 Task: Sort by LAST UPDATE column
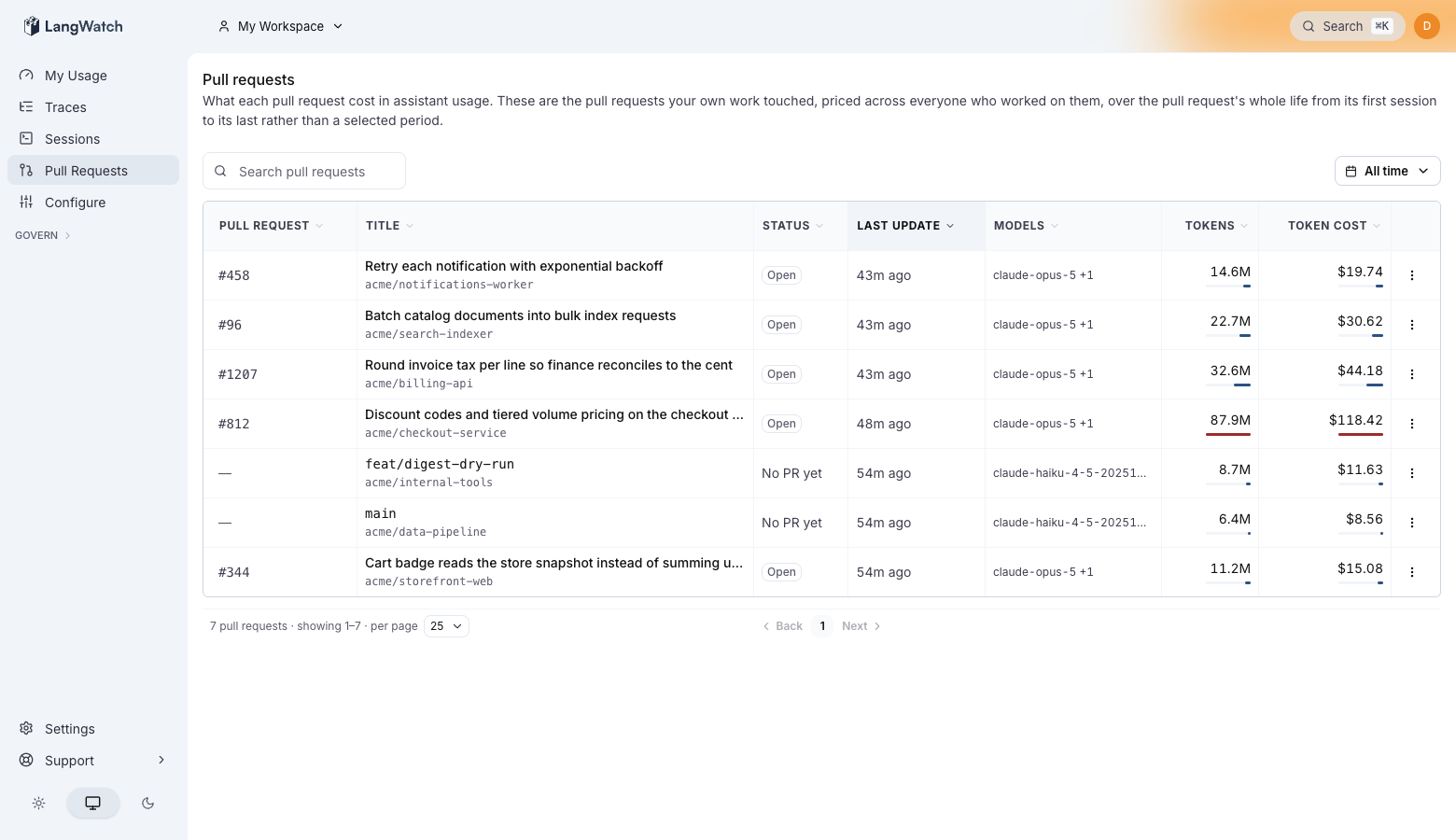(x=905, y=226)
